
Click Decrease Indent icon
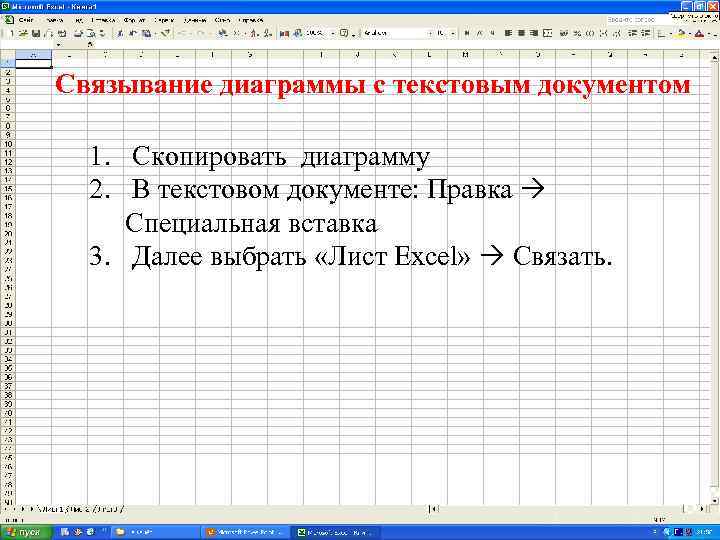pyautogui.click(x=633, y=33)
